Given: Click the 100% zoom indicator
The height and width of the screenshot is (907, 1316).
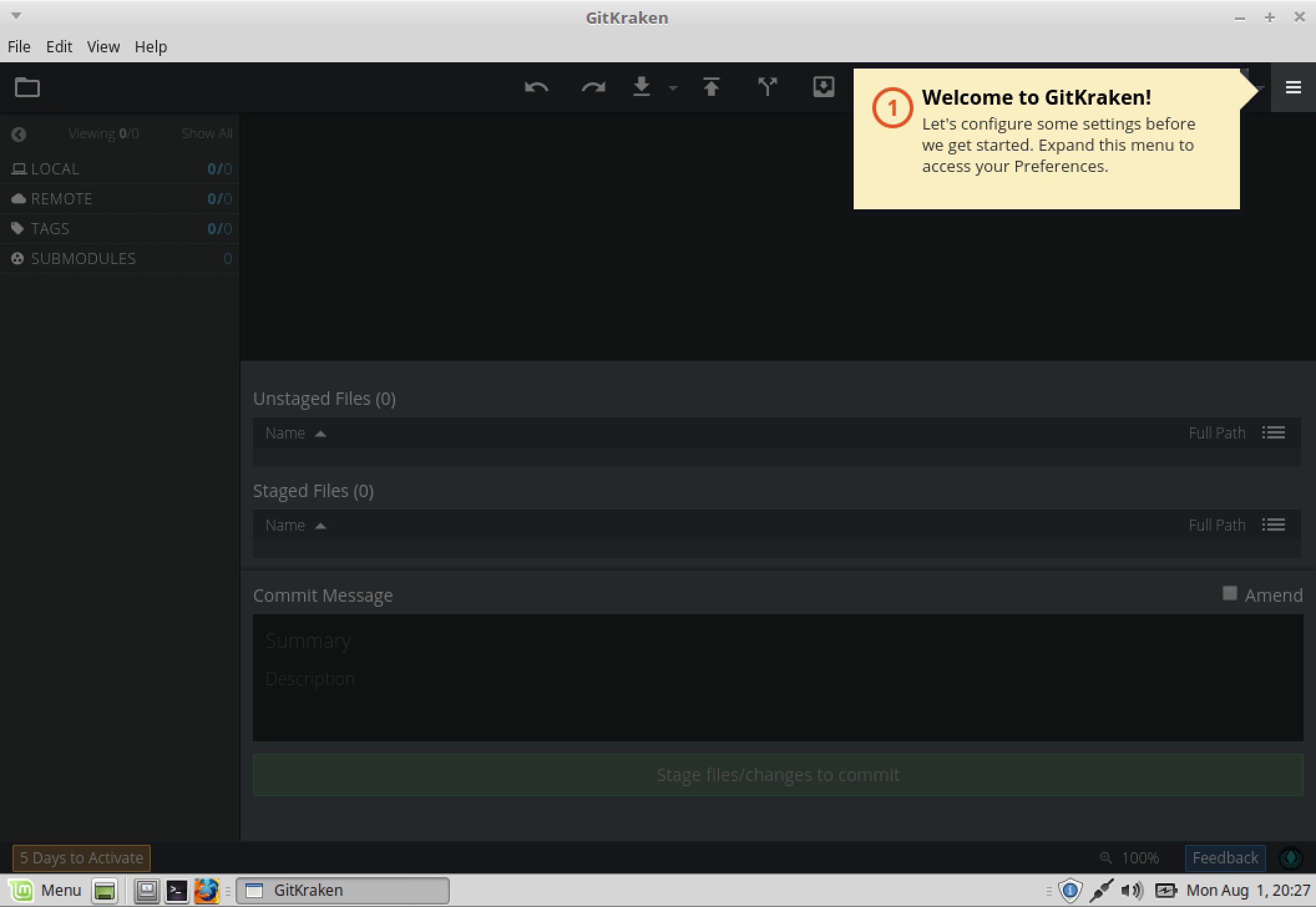Looking at the screenshot, I should pyautogui.click(x=1140, y=858).
